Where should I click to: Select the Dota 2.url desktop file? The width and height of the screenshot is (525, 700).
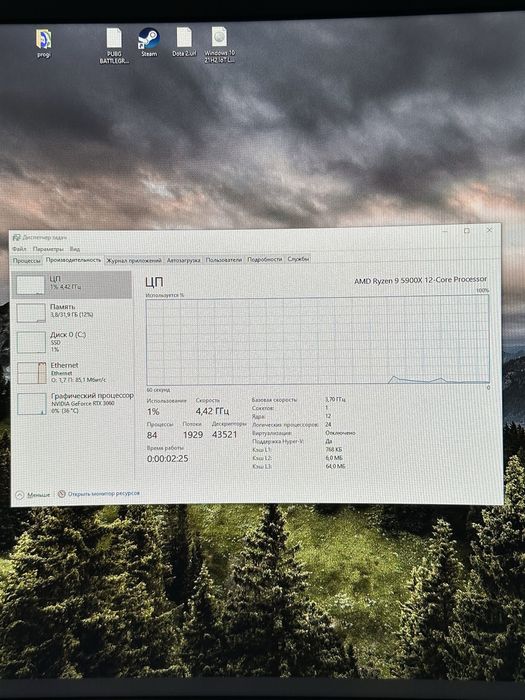click(184, 42)
